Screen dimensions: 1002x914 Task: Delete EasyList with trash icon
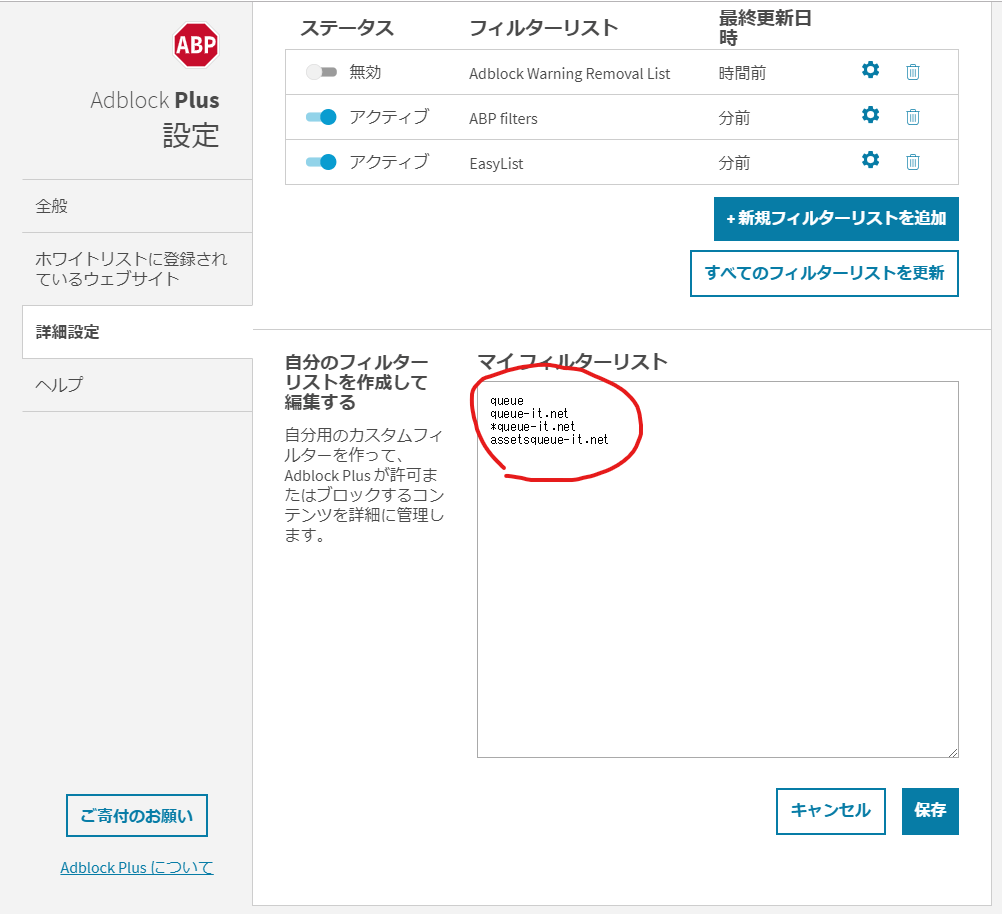click(913, 162)
